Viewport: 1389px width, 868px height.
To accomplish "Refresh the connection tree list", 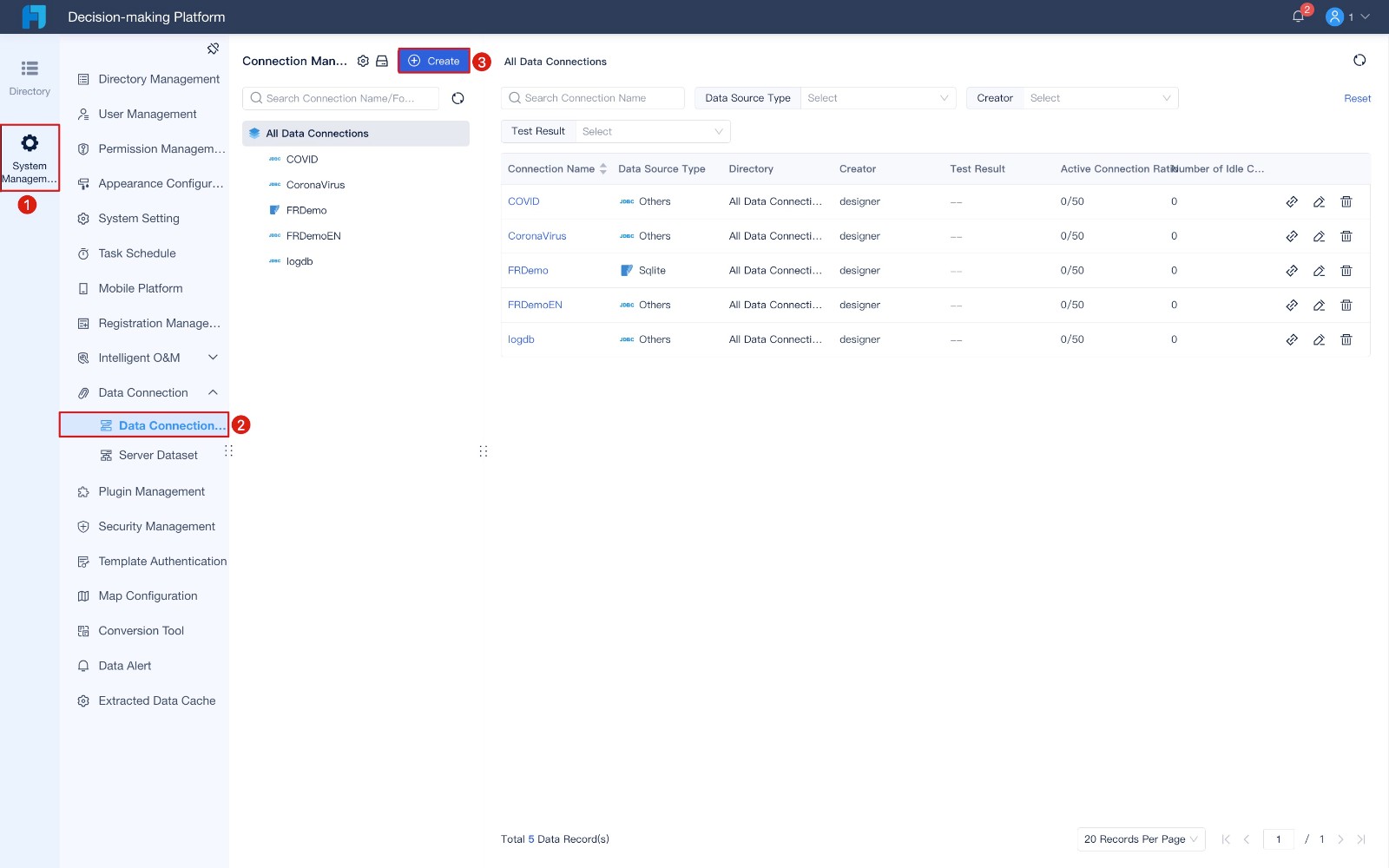I will click(458, 98).
